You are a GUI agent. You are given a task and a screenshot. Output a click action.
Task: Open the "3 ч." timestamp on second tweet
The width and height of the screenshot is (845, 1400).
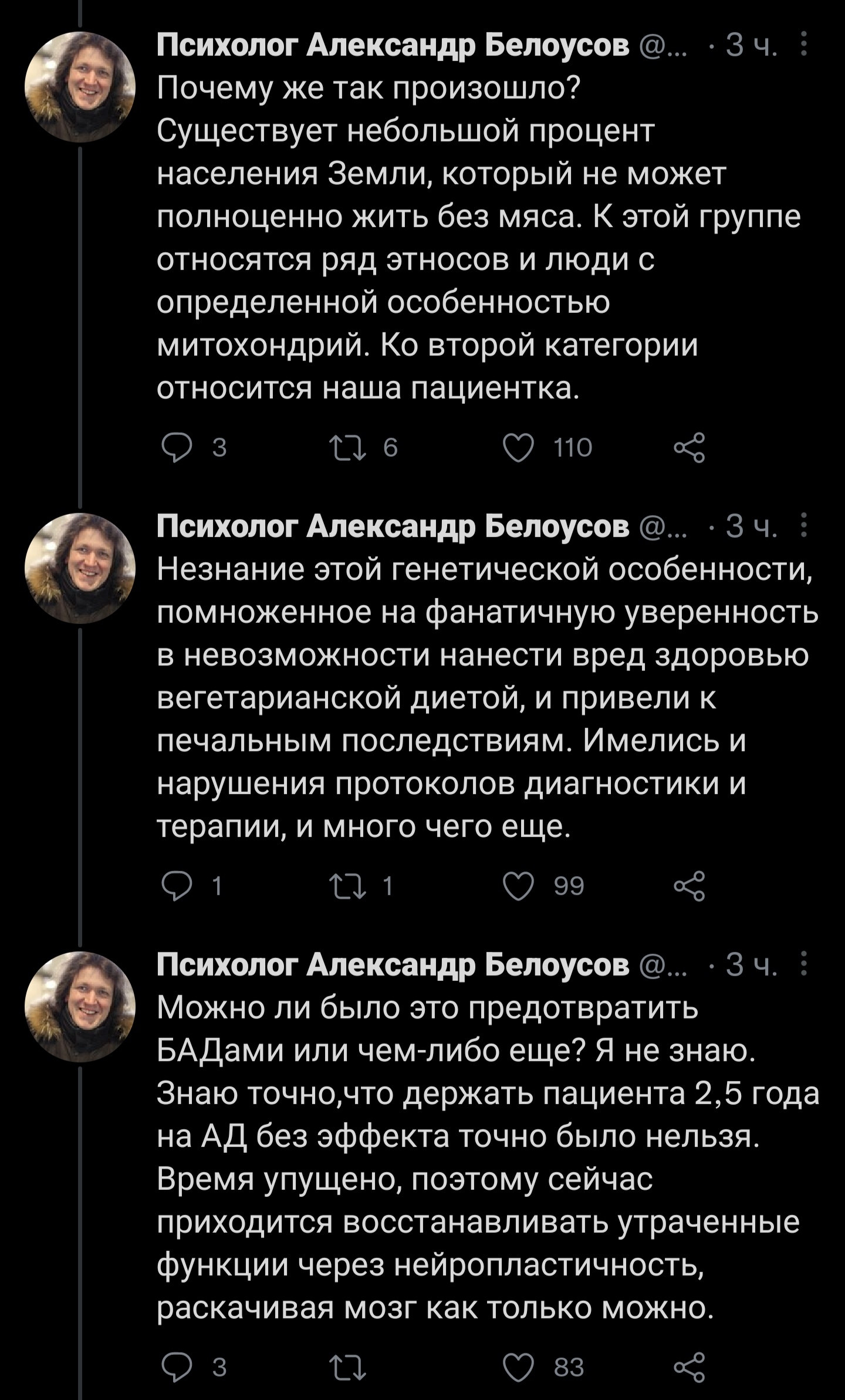click(751, 527)
